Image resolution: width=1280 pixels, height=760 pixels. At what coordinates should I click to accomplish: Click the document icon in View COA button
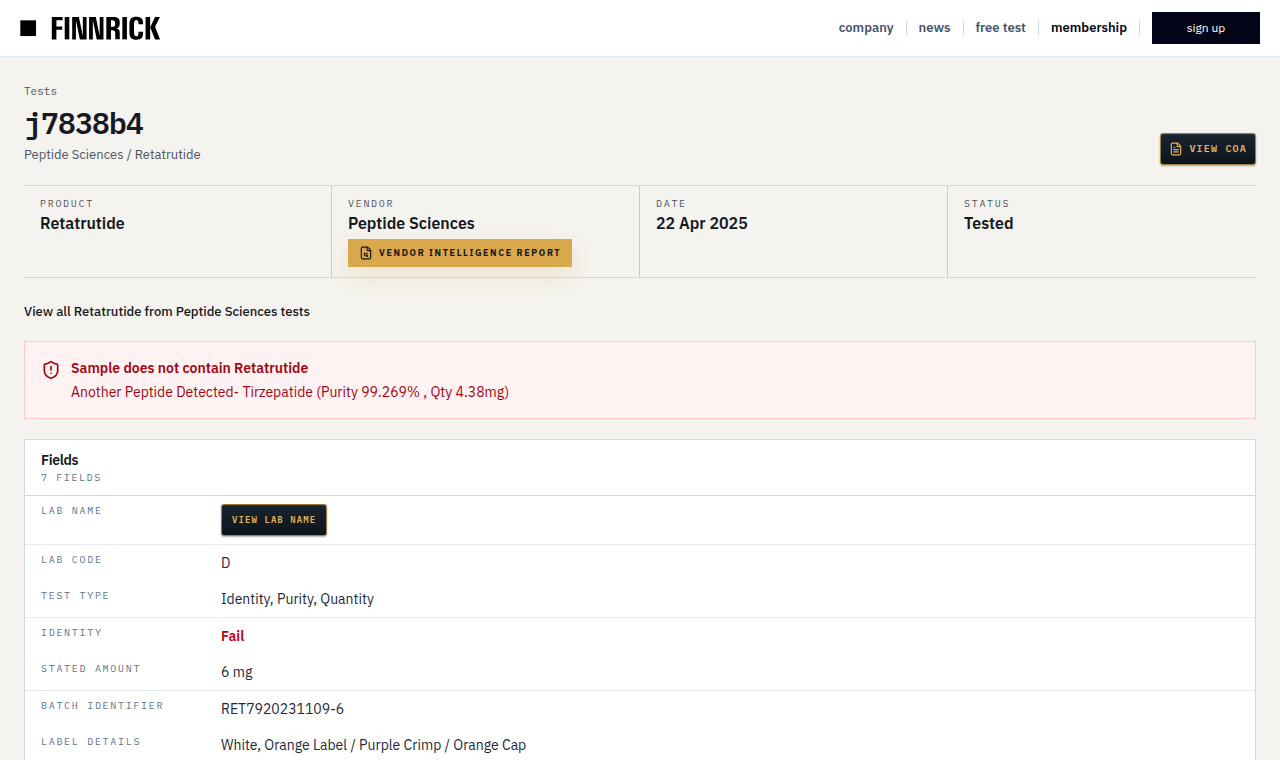1176,149
